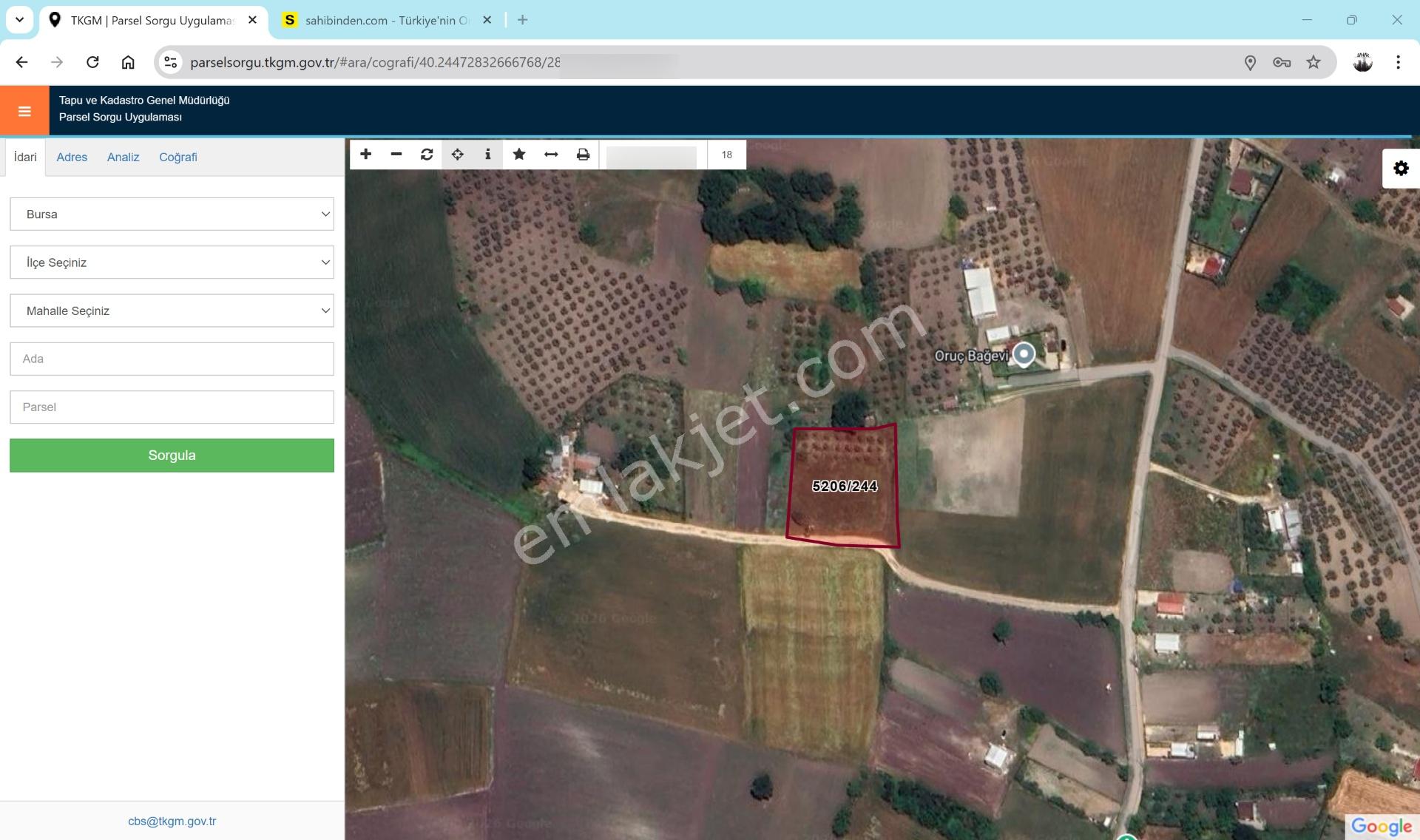The width and height of the screenshot is (1420, 840).
Task: Focus the Parsel input field
Action: tap(172, 407)
